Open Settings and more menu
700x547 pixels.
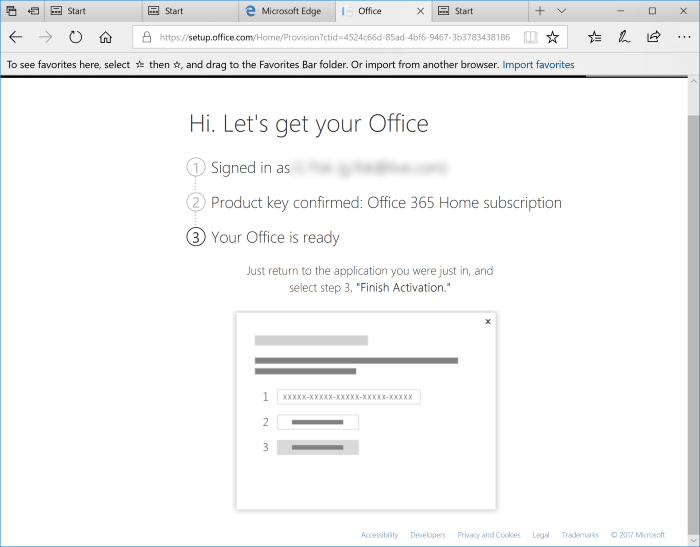pos(684,37)
